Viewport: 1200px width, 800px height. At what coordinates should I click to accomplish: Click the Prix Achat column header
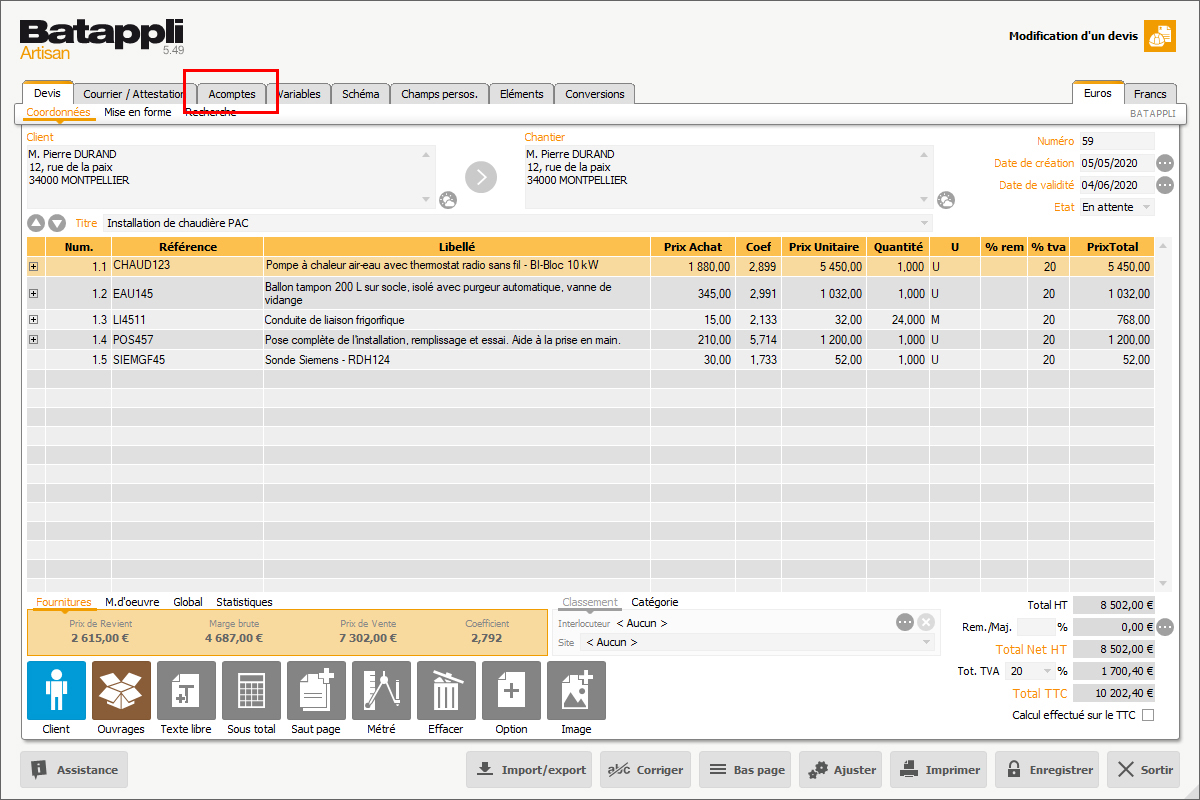point(692,247)
